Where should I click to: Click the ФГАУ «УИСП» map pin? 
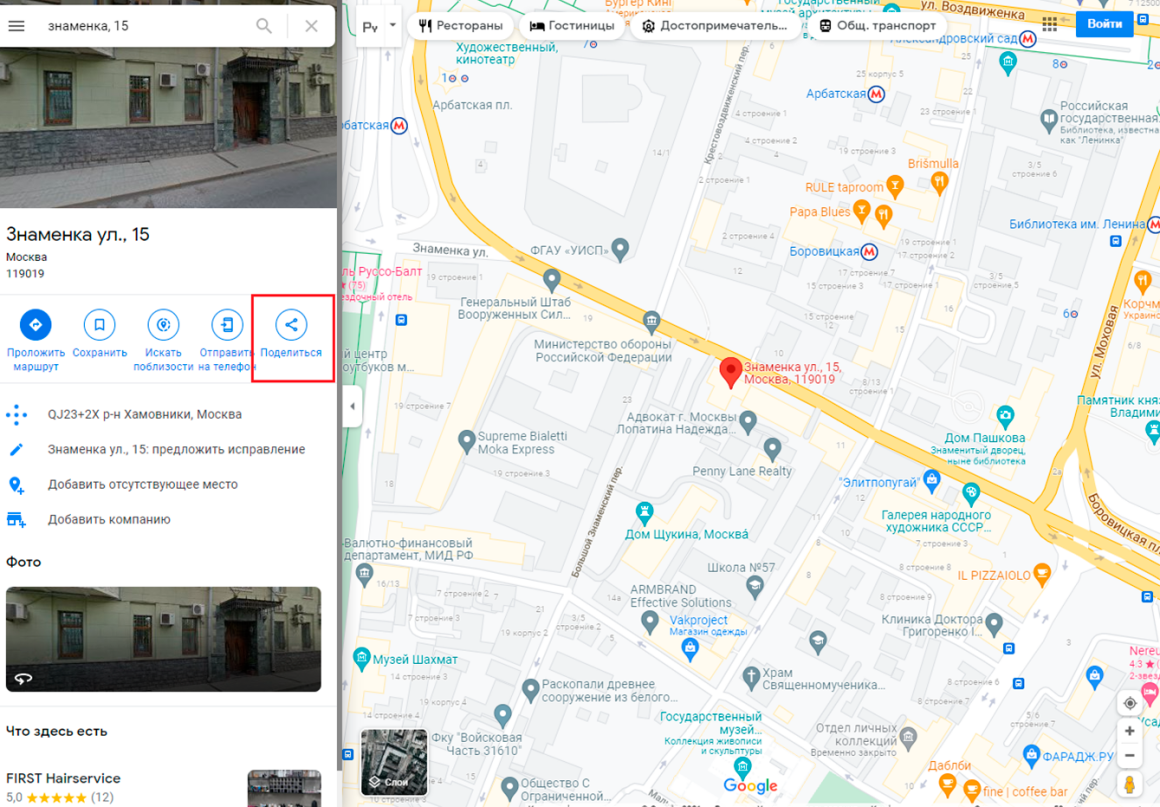tap(621, 249)
